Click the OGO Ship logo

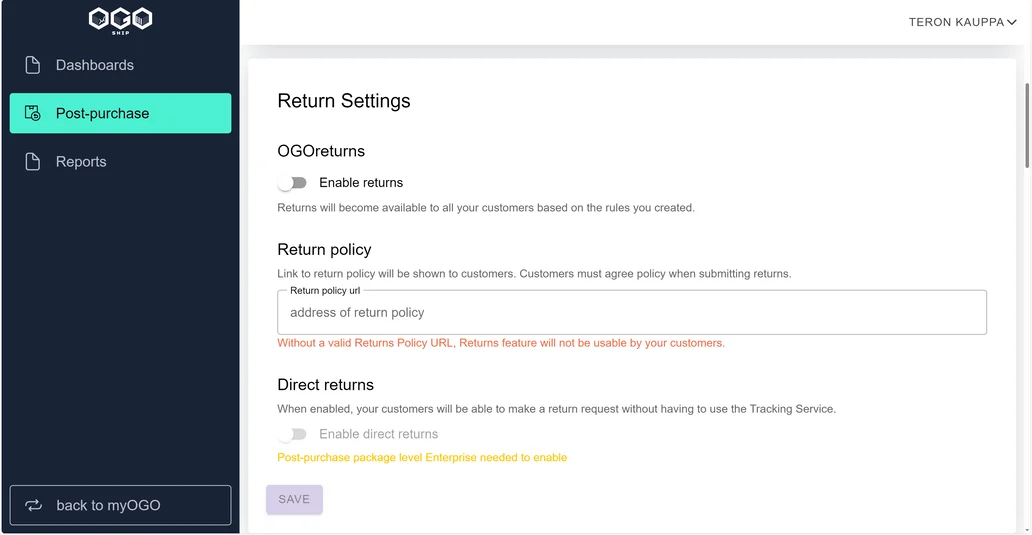coord(120,20)
